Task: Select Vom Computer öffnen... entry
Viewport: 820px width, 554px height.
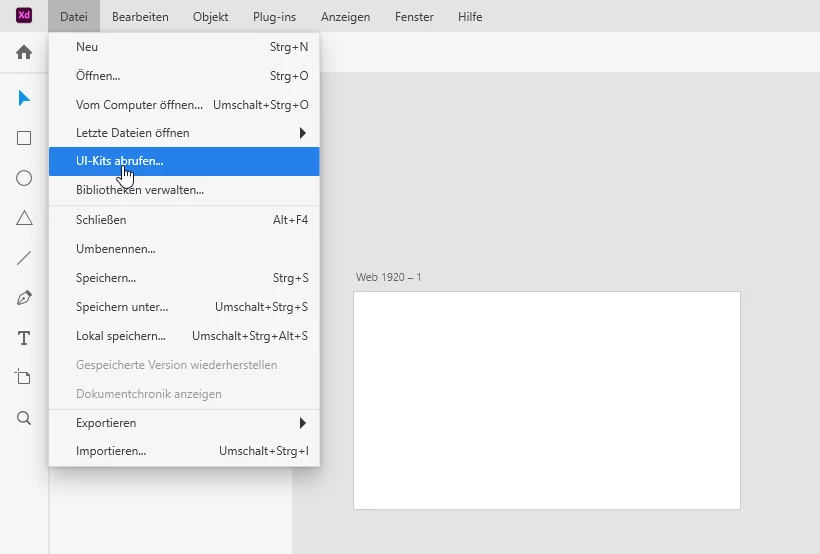Action: coord(184,105)
